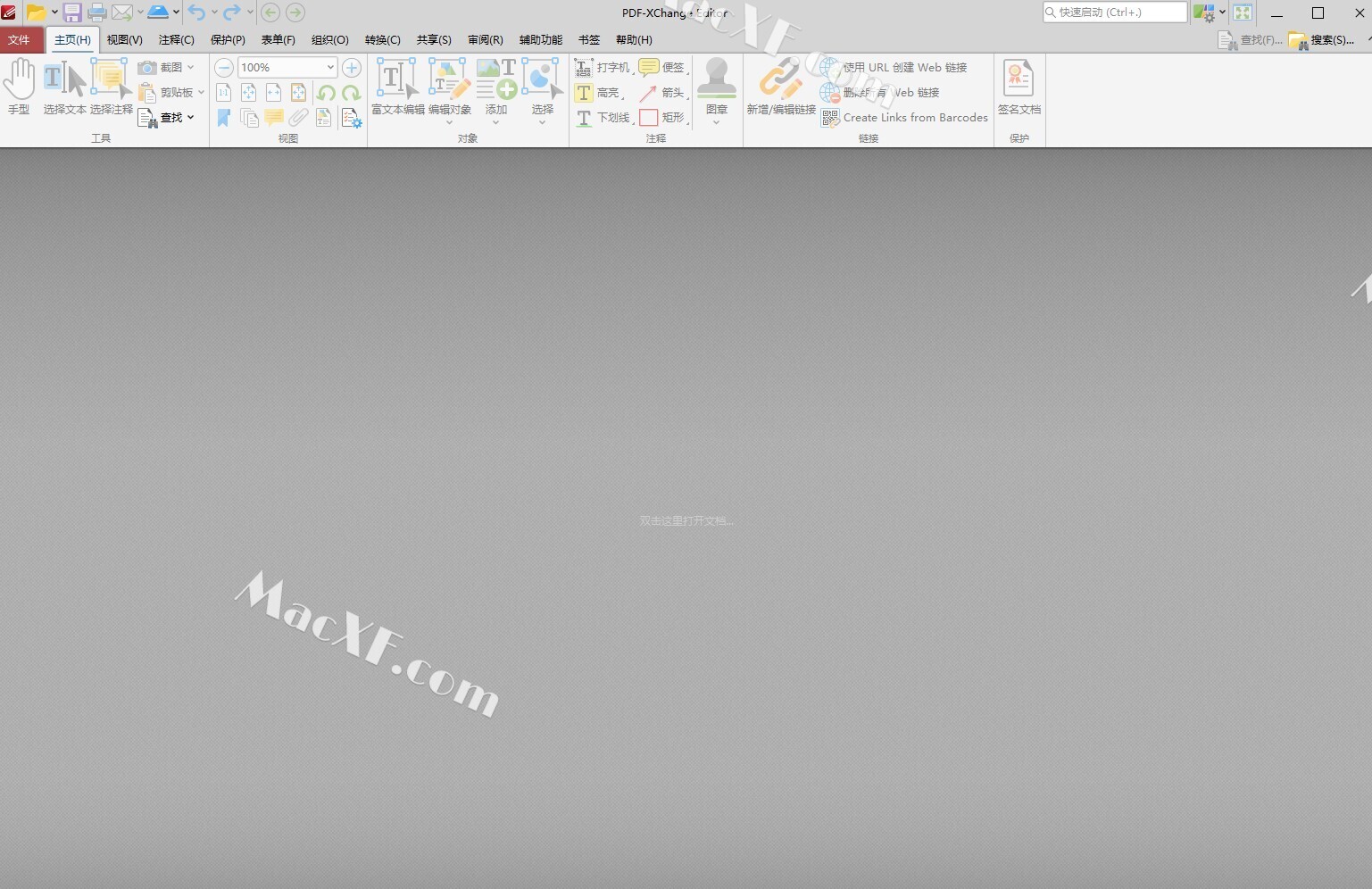Toggle the Bookmarks pane icon

coord(224,117)
